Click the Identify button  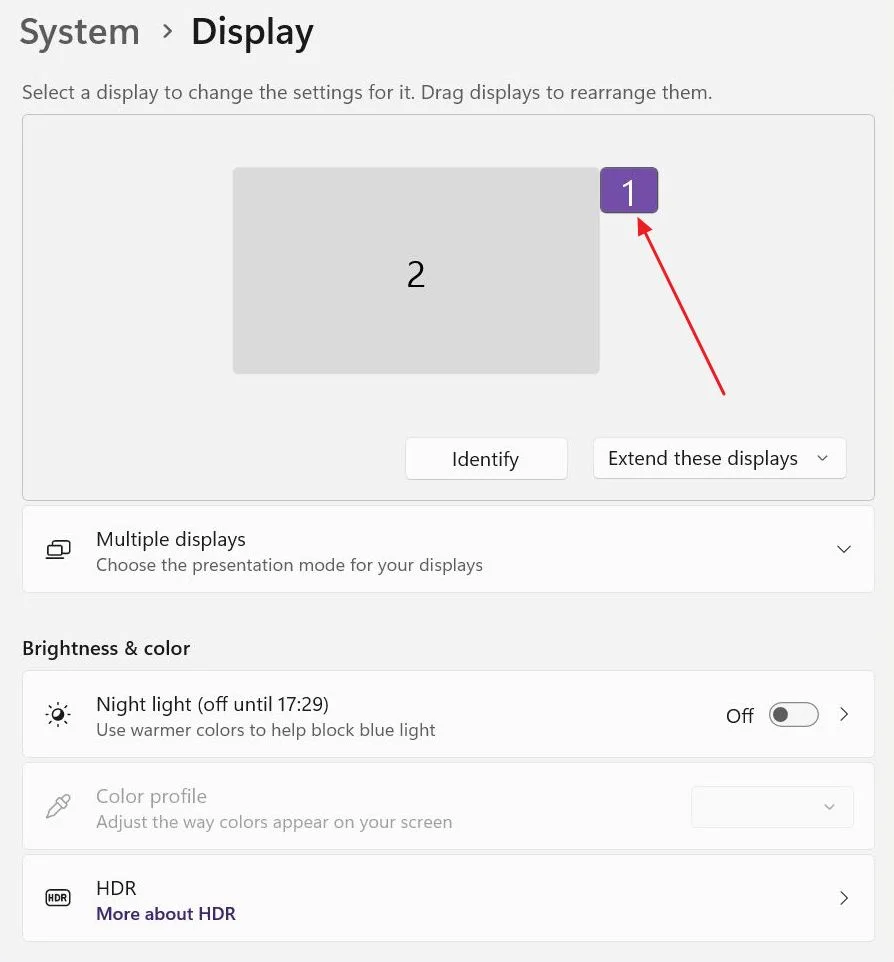tap(486, 458)
